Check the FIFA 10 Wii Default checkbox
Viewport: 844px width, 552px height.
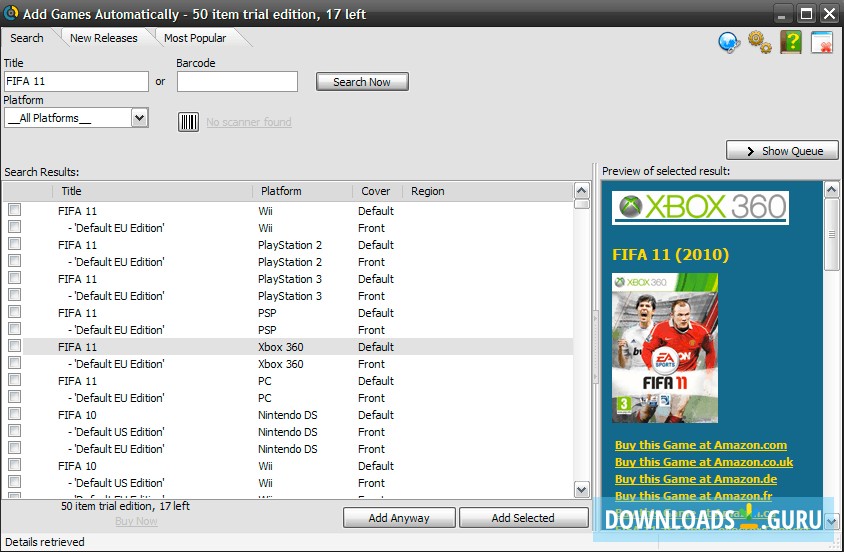(15, 465)
